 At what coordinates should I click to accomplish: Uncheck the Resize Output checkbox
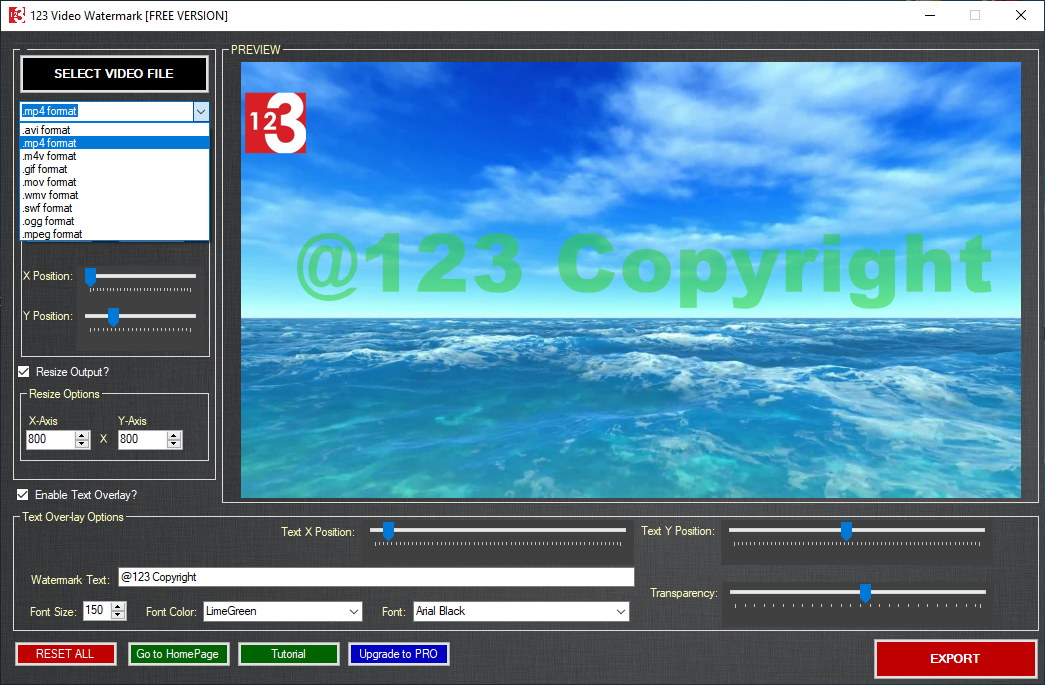point(24,372)
